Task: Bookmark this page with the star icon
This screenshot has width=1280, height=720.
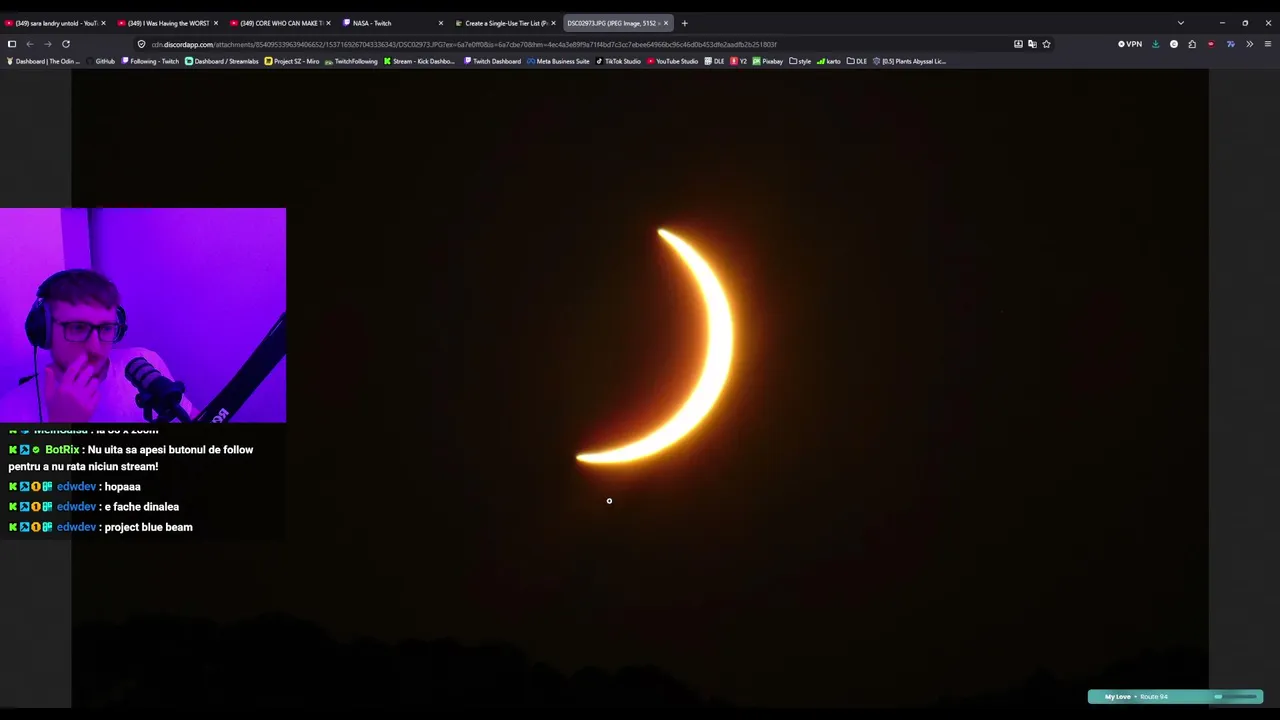Action: pos(1046,44)
